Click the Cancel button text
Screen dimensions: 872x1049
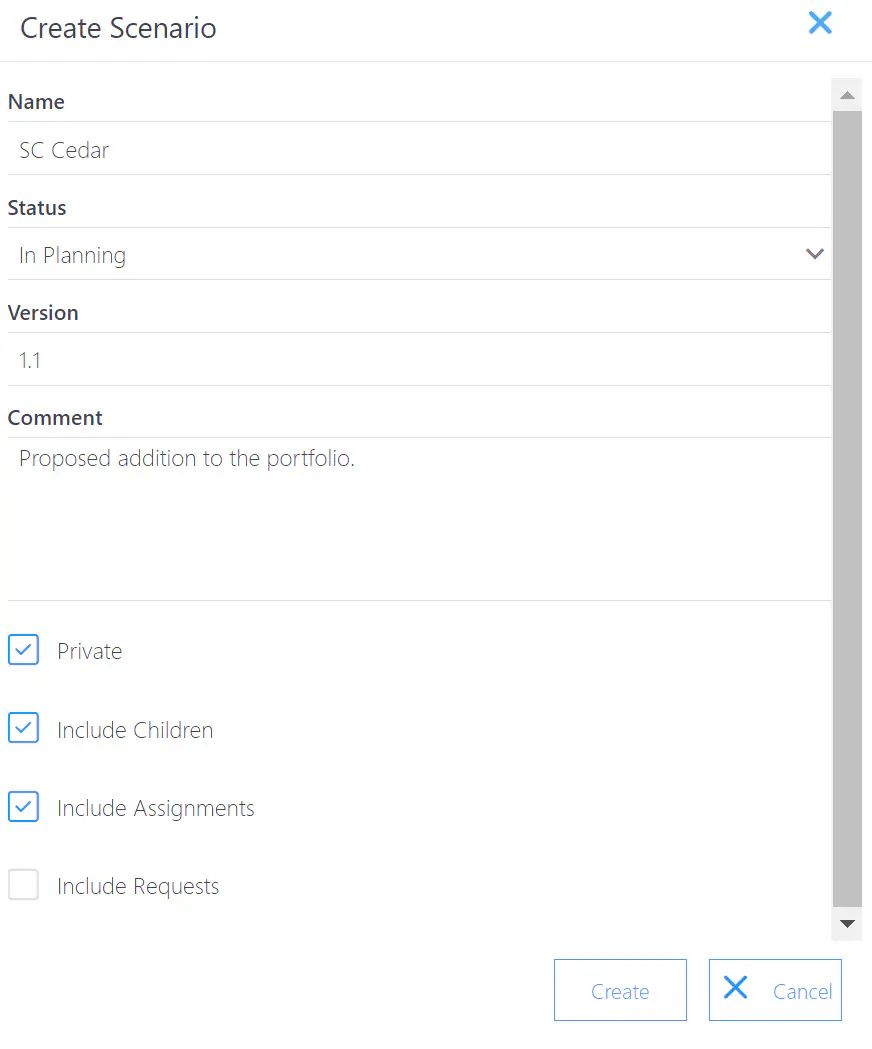point(802,991)
